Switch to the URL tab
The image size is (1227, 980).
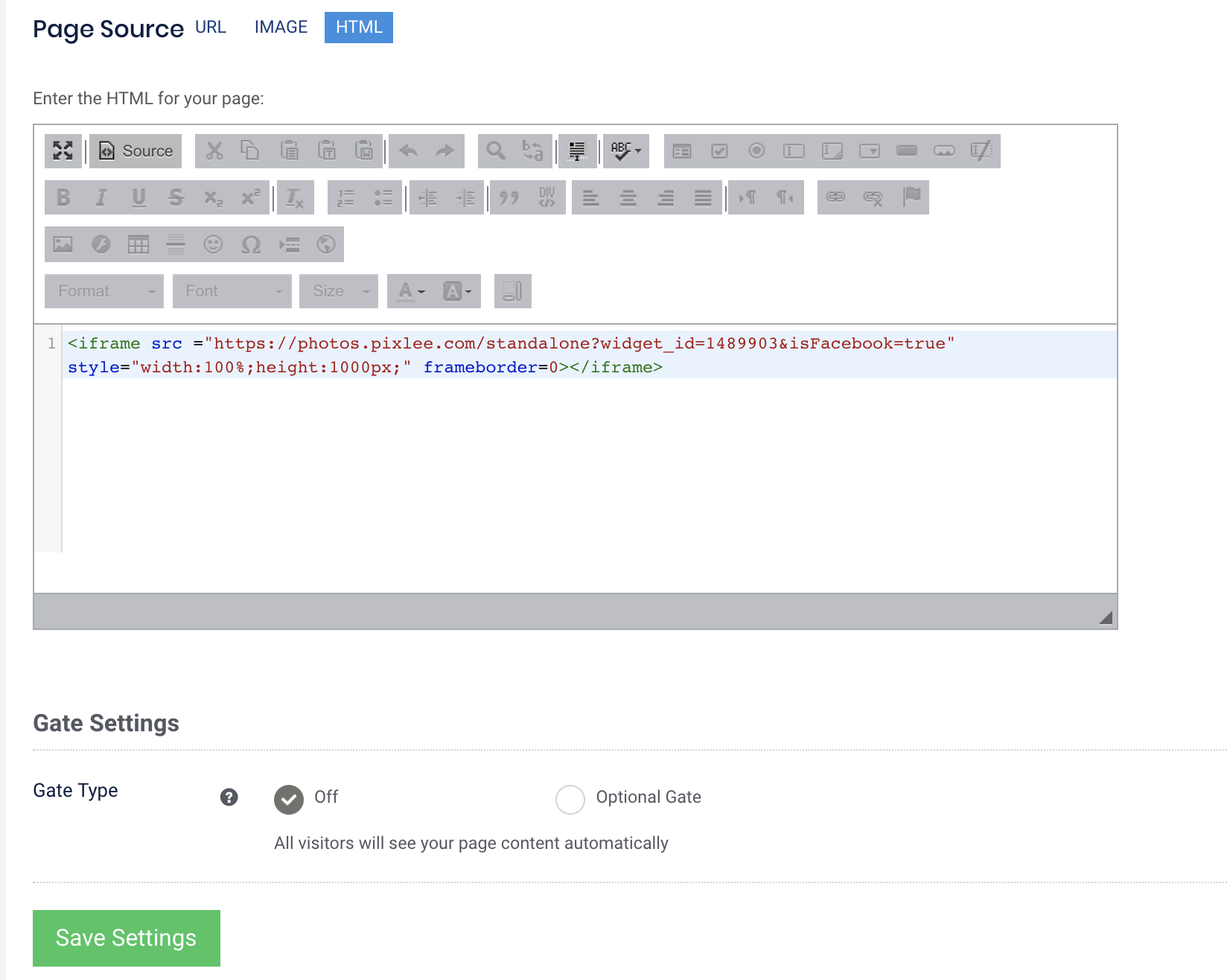[x=211, y=27]
